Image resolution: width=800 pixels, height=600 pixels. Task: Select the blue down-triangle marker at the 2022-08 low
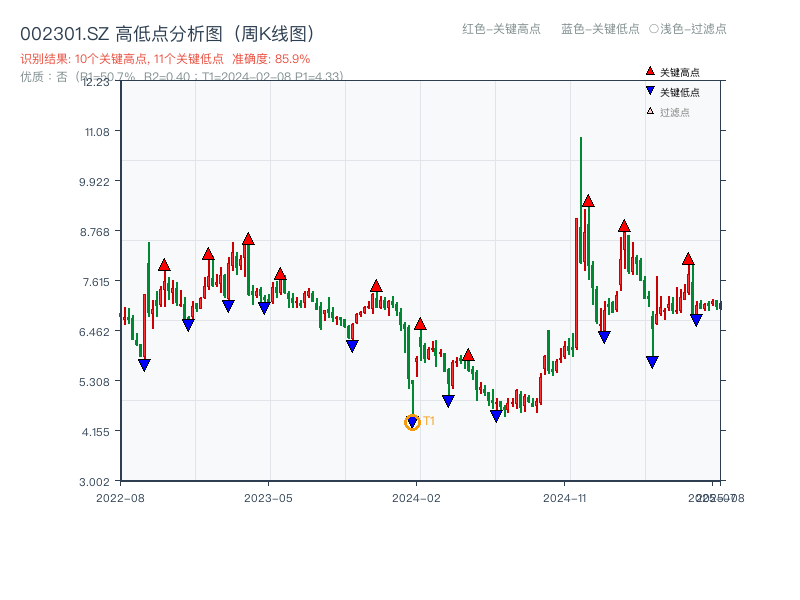click(x=144, y=365)
